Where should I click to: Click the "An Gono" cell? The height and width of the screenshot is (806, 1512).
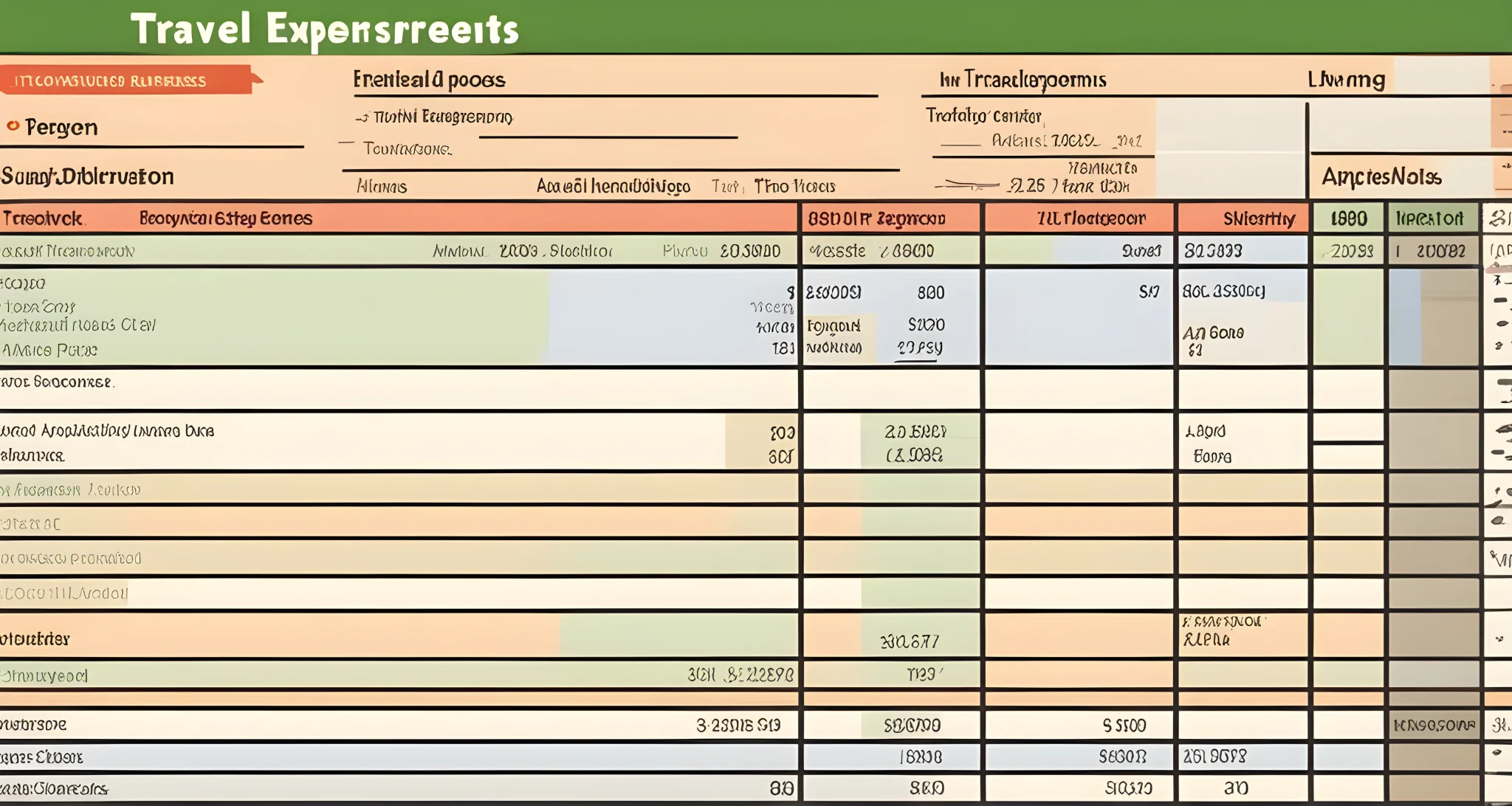pos(1213,333)
